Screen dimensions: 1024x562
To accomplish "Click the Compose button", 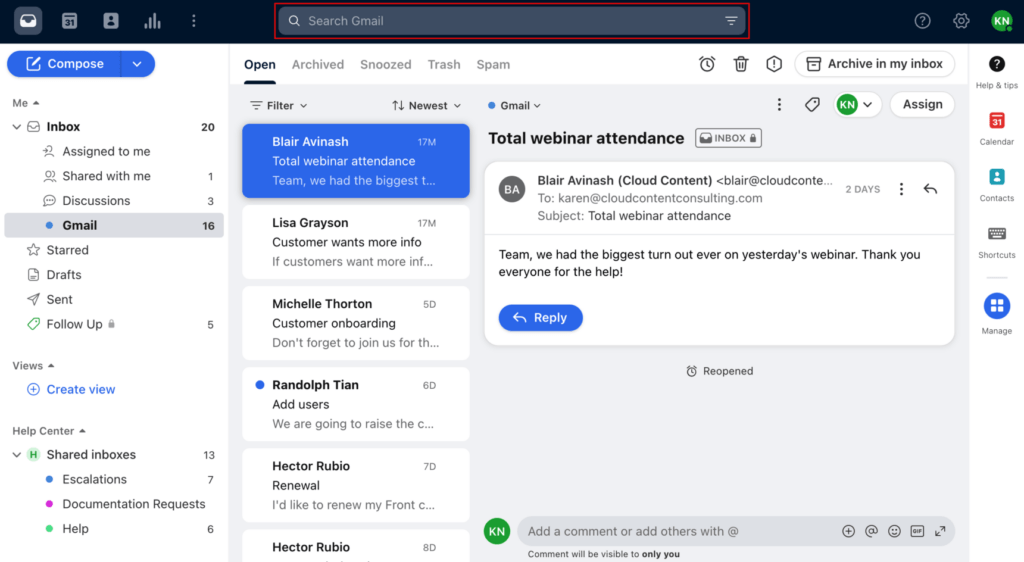I will [65, 64].
